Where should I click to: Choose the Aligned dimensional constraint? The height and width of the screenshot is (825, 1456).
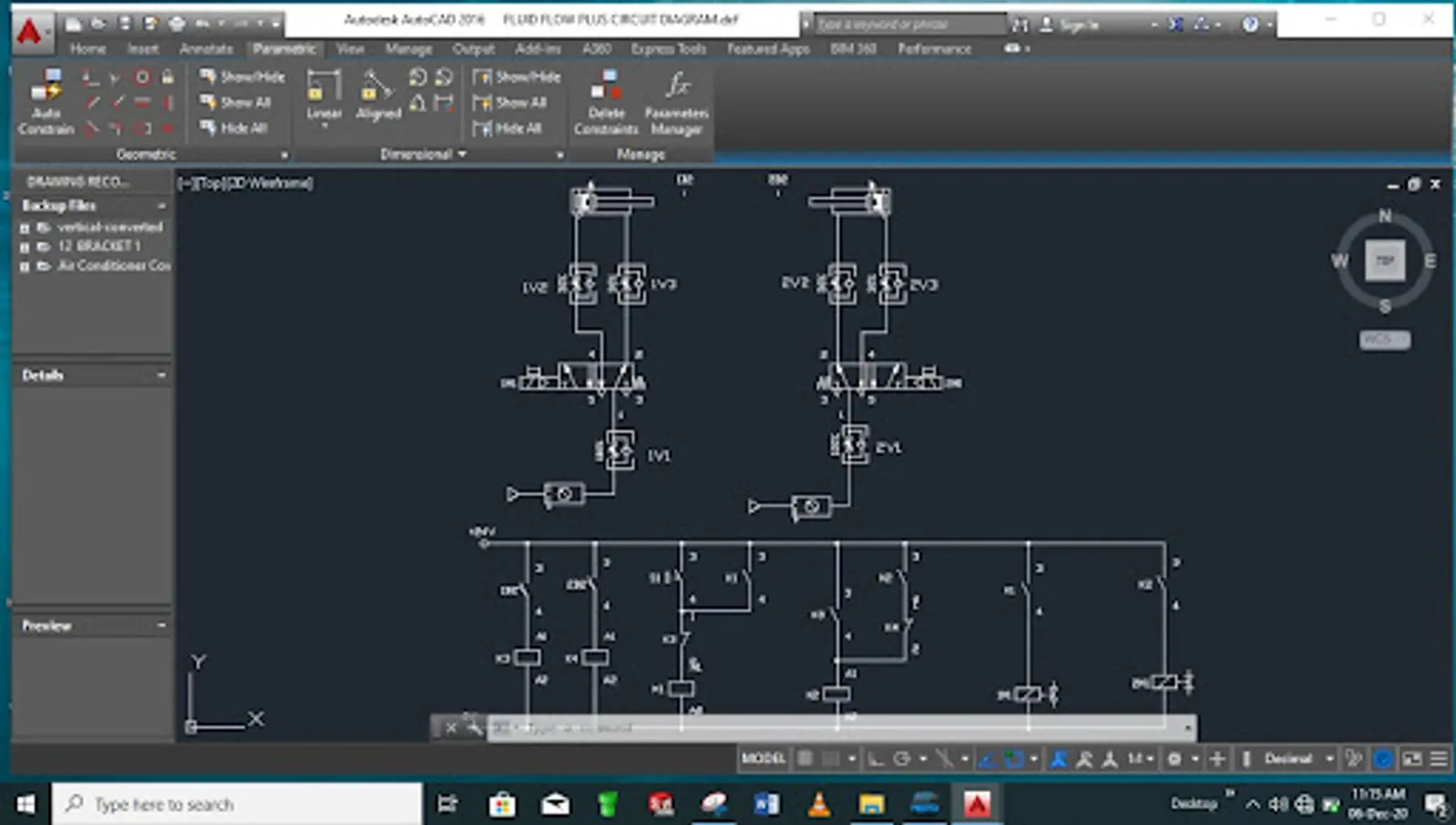click(378, 96)
